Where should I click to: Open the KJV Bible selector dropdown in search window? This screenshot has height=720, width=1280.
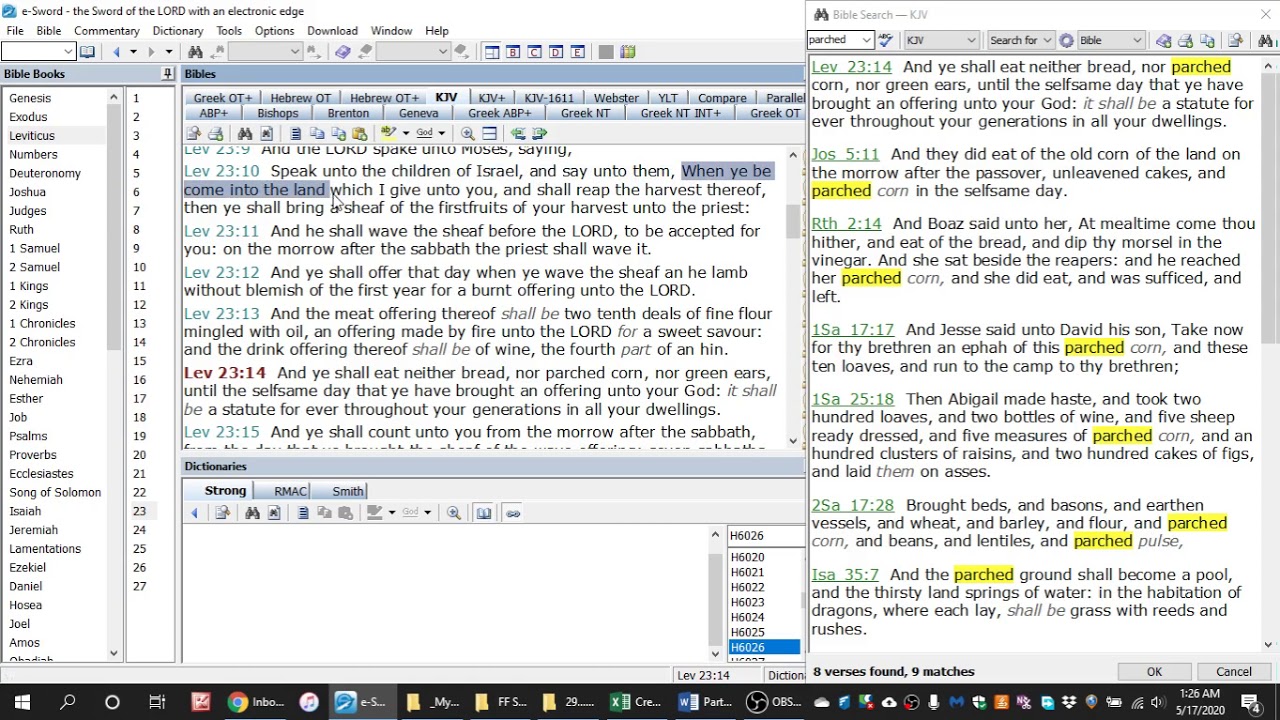point(969,41)
